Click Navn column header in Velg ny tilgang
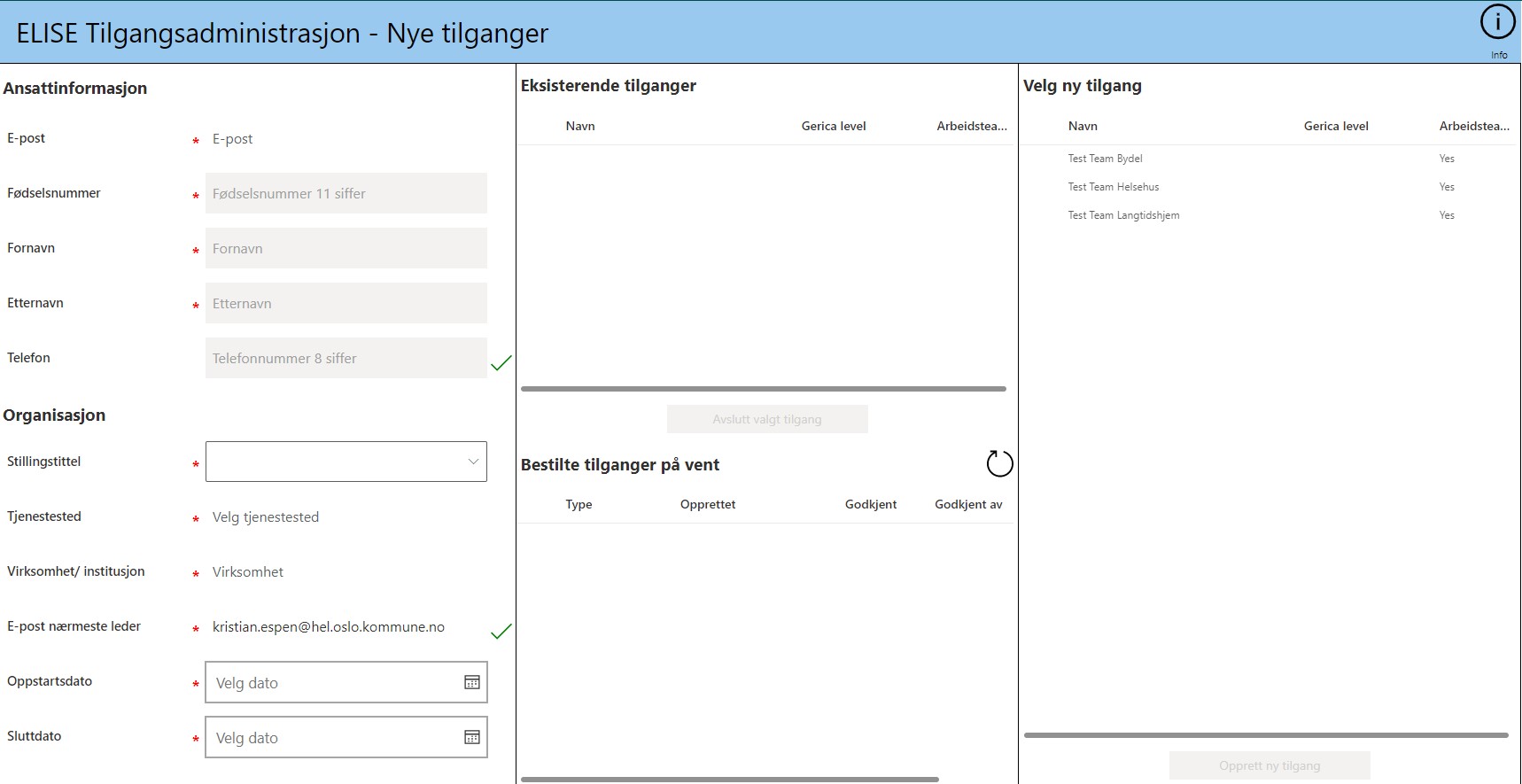The height and width of the screenshot is (784, 1522). pos(1083,126)
